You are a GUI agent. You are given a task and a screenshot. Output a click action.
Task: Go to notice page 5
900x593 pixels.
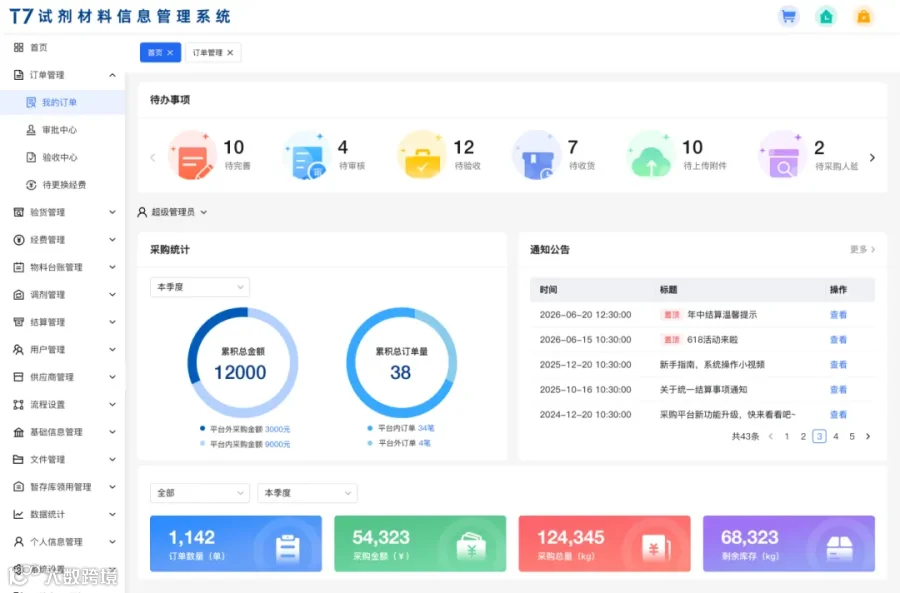pyautogui.click(x=852, y=437)
